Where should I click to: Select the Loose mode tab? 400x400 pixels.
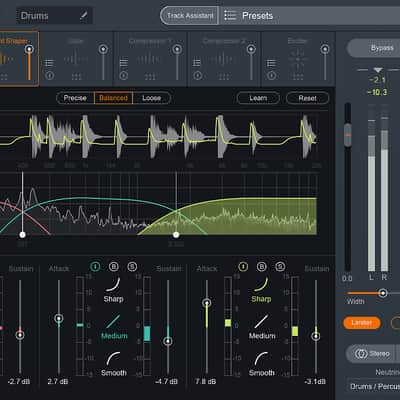[152, 98]
